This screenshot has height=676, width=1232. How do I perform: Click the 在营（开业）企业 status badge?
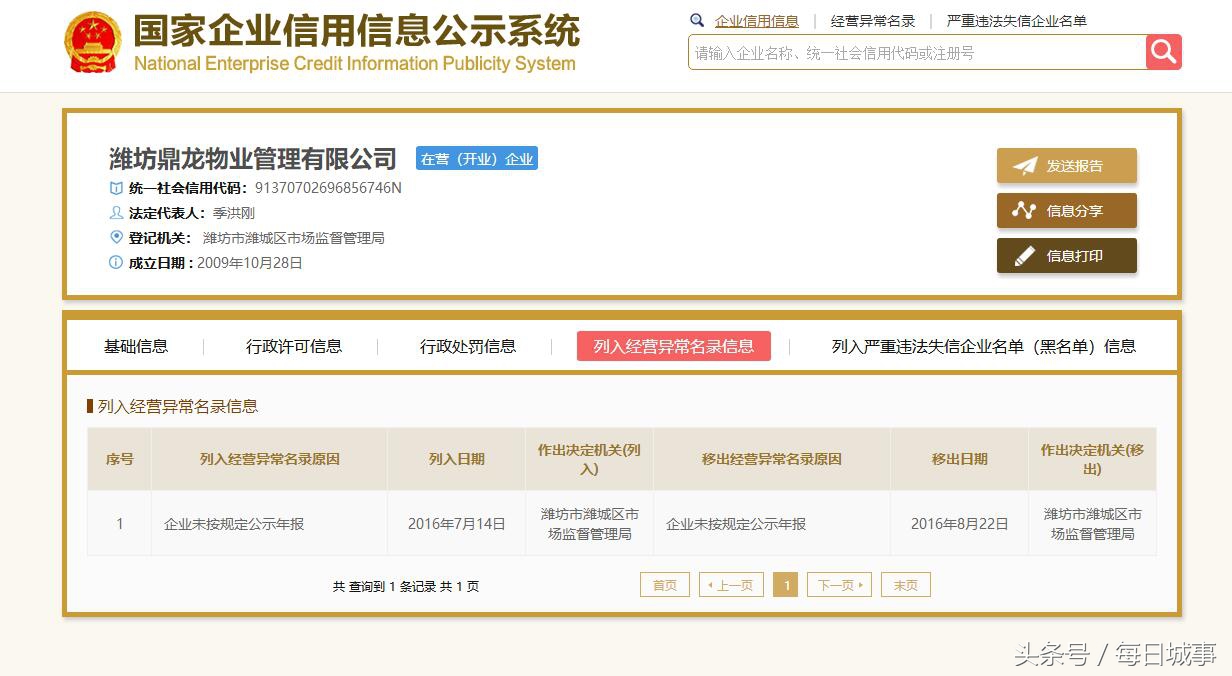(x=477, y=157)
